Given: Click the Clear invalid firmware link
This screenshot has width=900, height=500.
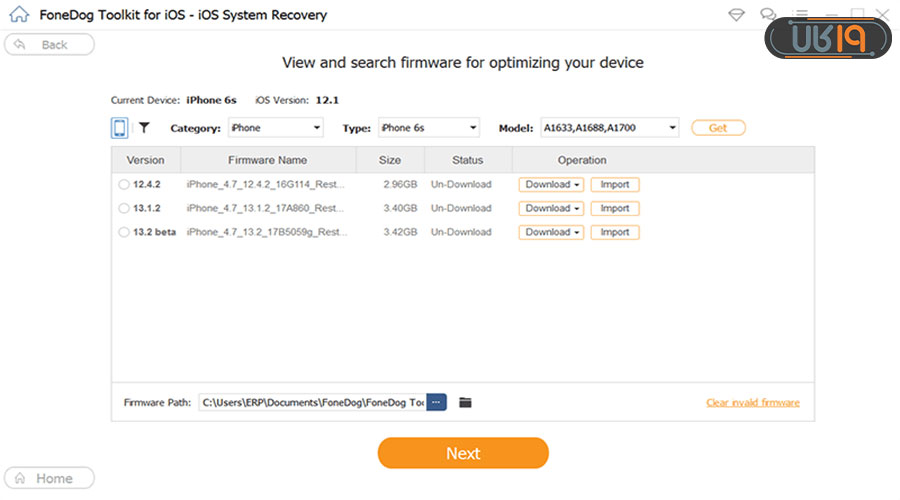Looking at the screenshot, I should click(x=752, y=403).
